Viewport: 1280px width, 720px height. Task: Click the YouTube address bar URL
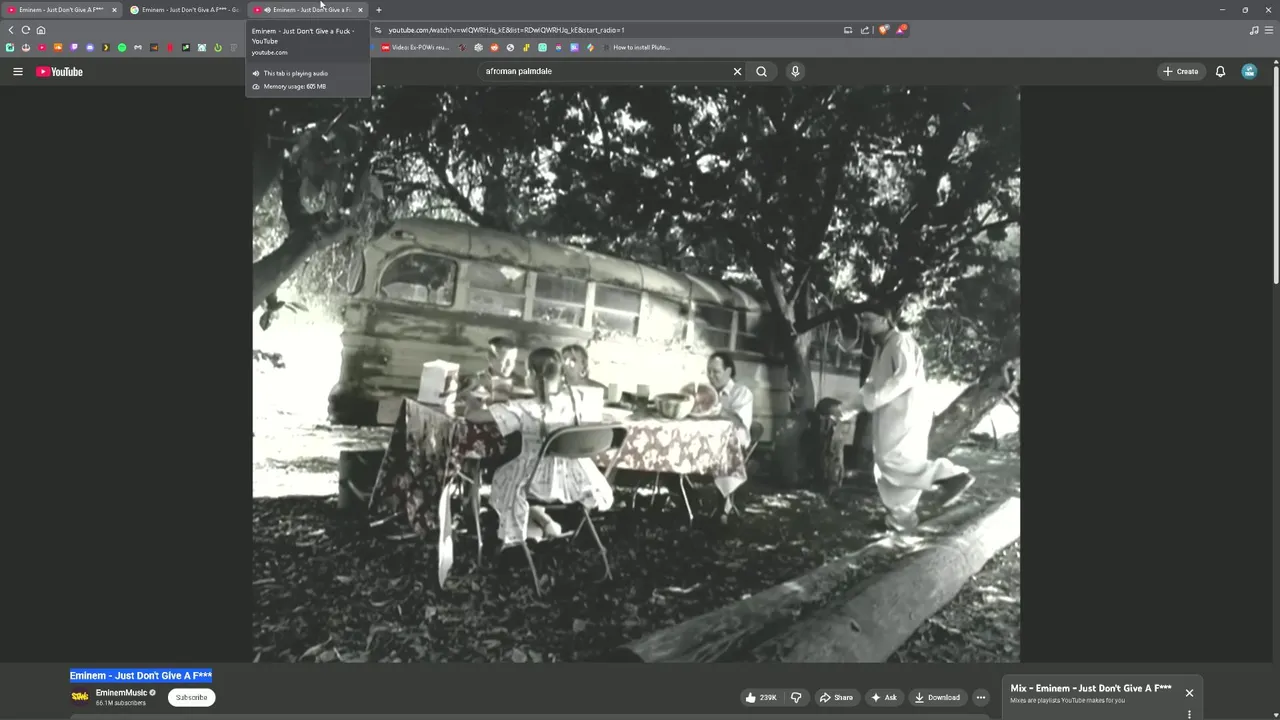coord(506,30)
